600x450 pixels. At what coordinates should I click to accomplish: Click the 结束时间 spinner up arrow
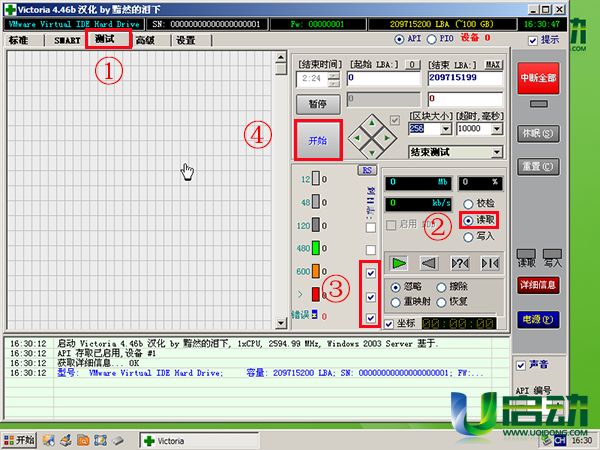pos(334,75)
